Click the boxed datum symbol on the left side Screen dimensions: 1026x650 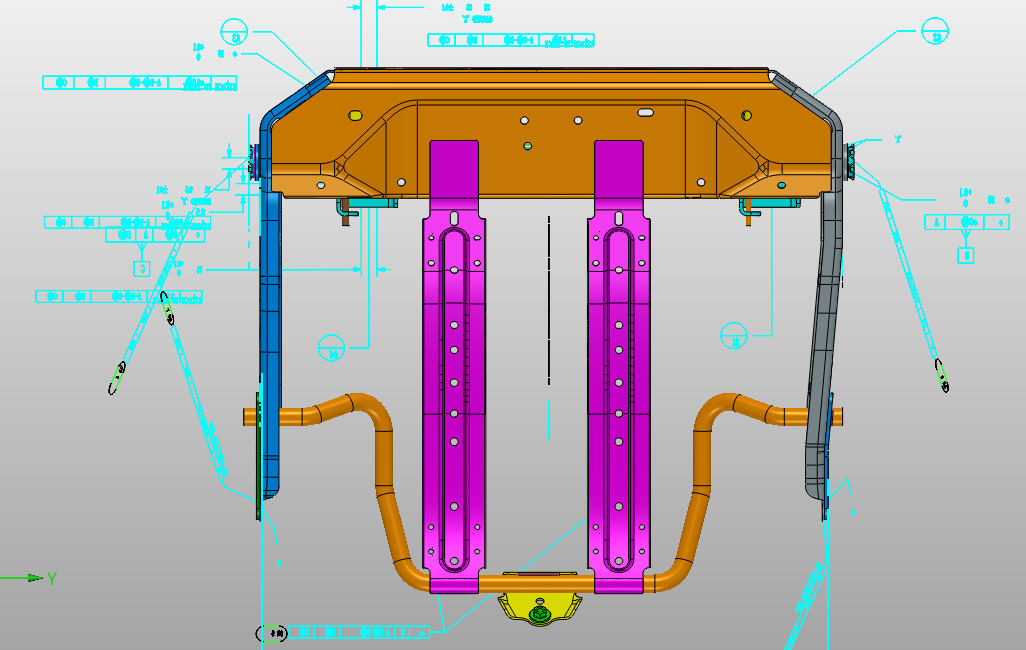(142, 268)
